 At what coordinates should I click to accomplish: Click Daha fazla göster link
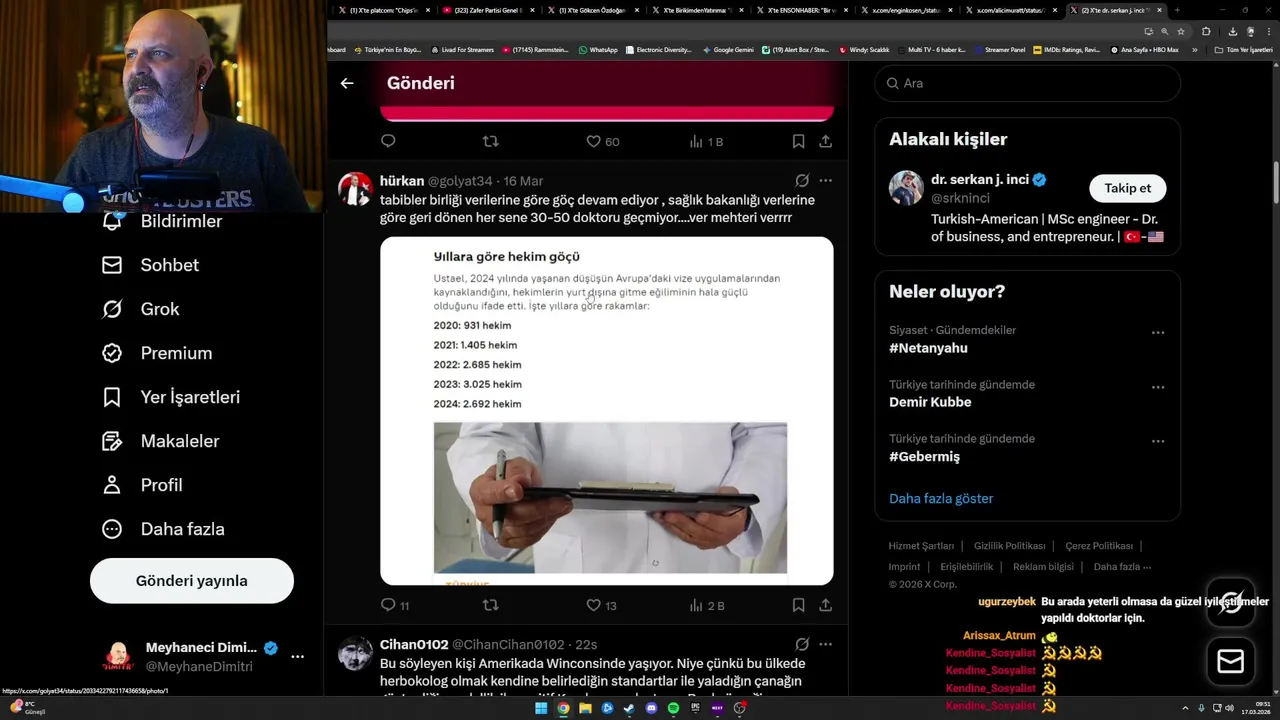click(941, 498)
